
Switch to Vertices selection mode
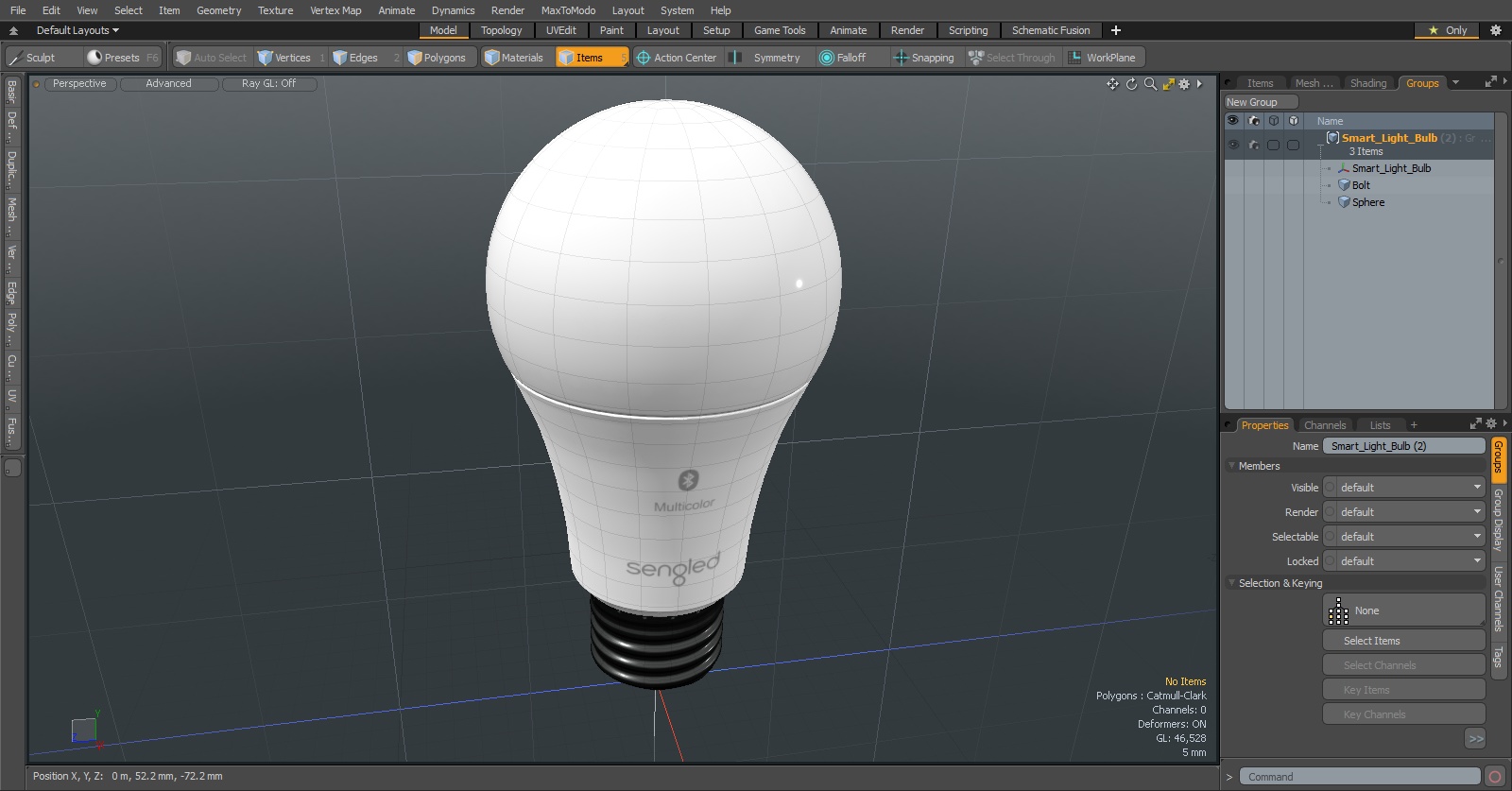click(291, 58)
